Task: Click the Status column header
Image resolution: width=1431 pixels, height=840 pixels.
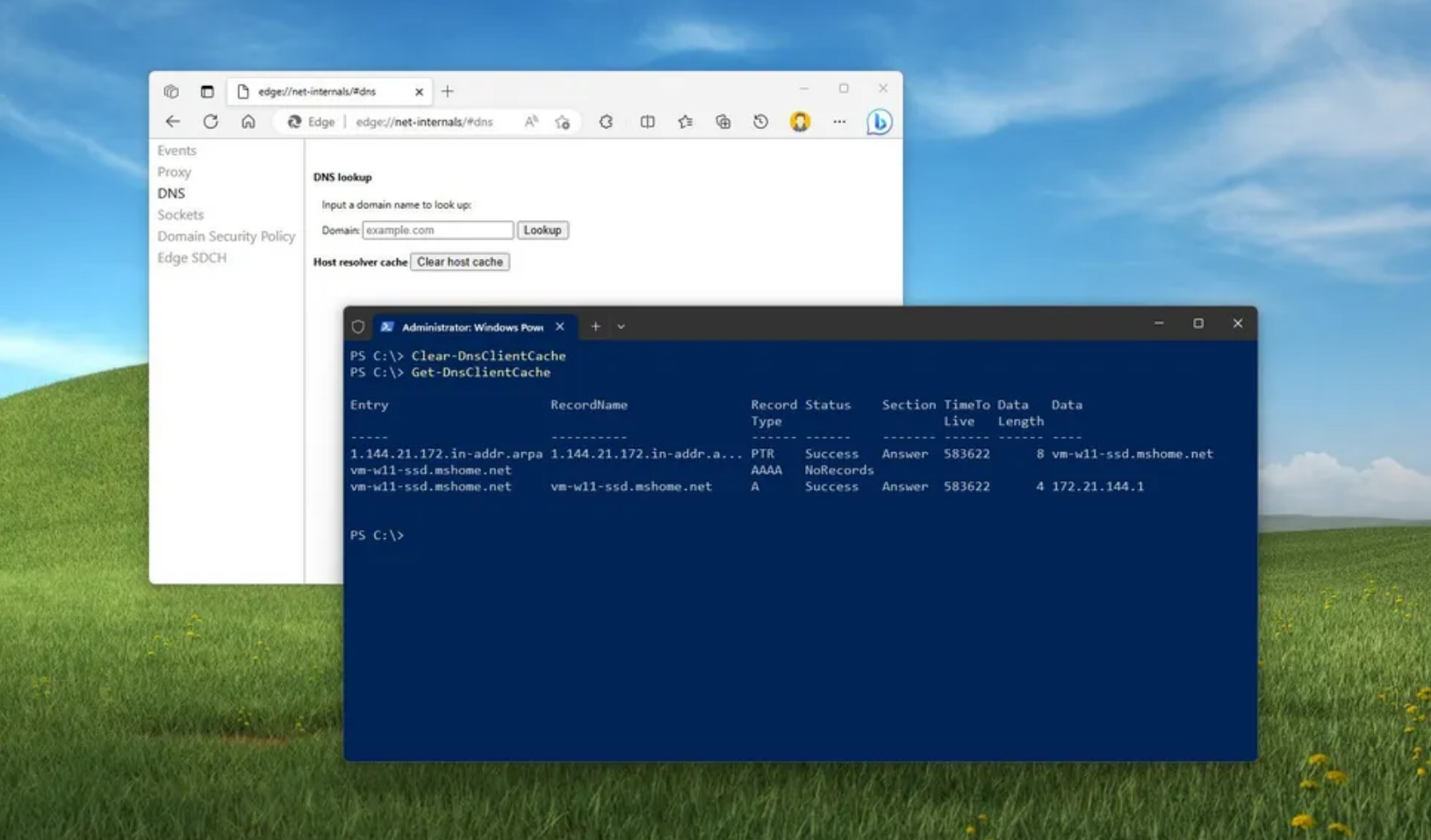Action: (x=827, y=406)
